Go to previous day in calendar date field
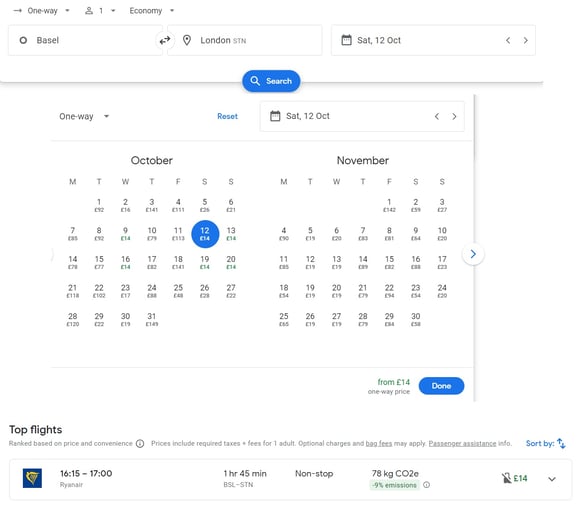This screenshot has width=581, height=519. [x=437, y=116]
